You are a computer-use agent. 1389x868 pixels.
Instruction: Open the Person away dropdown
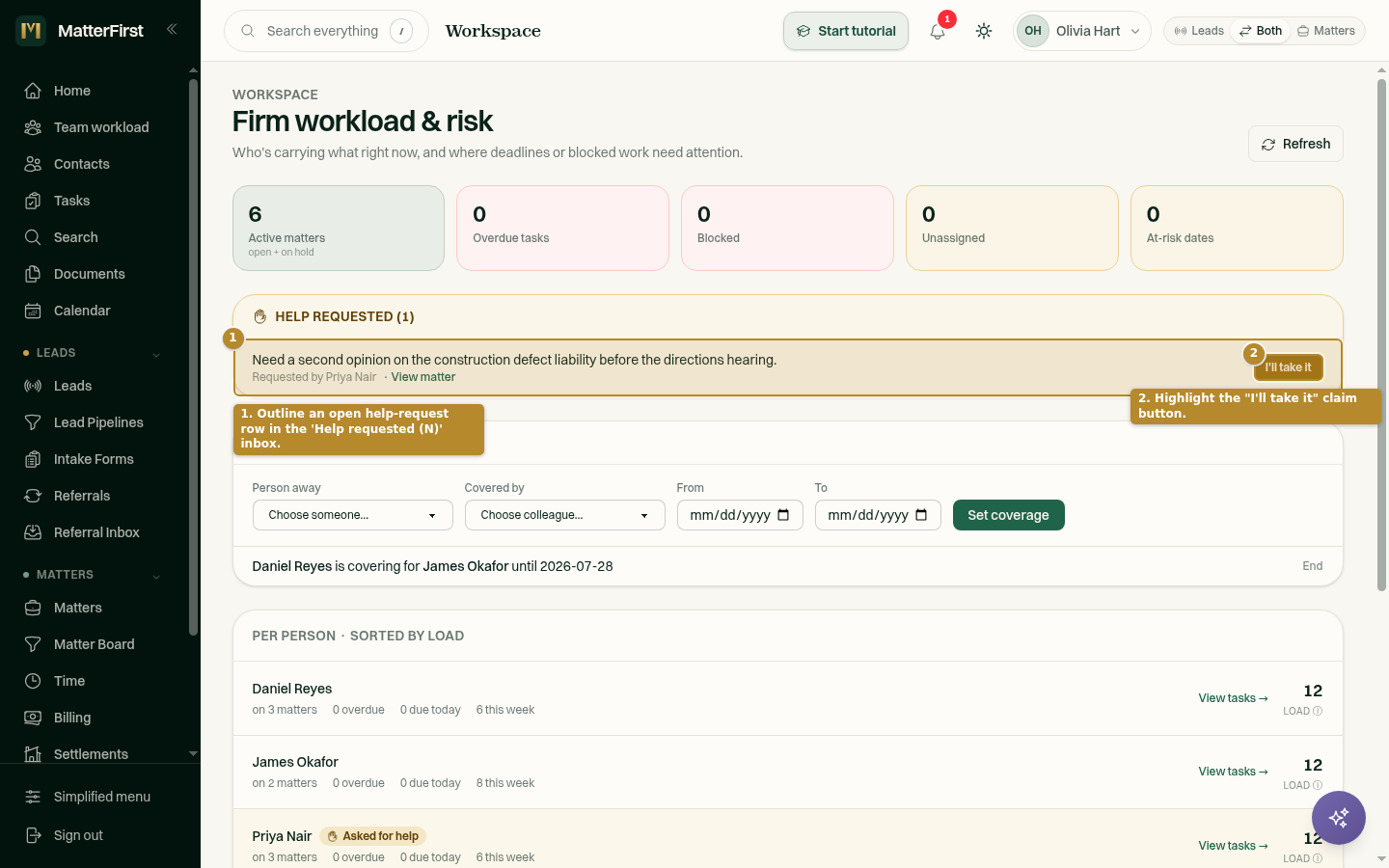(x=353, y=515)
